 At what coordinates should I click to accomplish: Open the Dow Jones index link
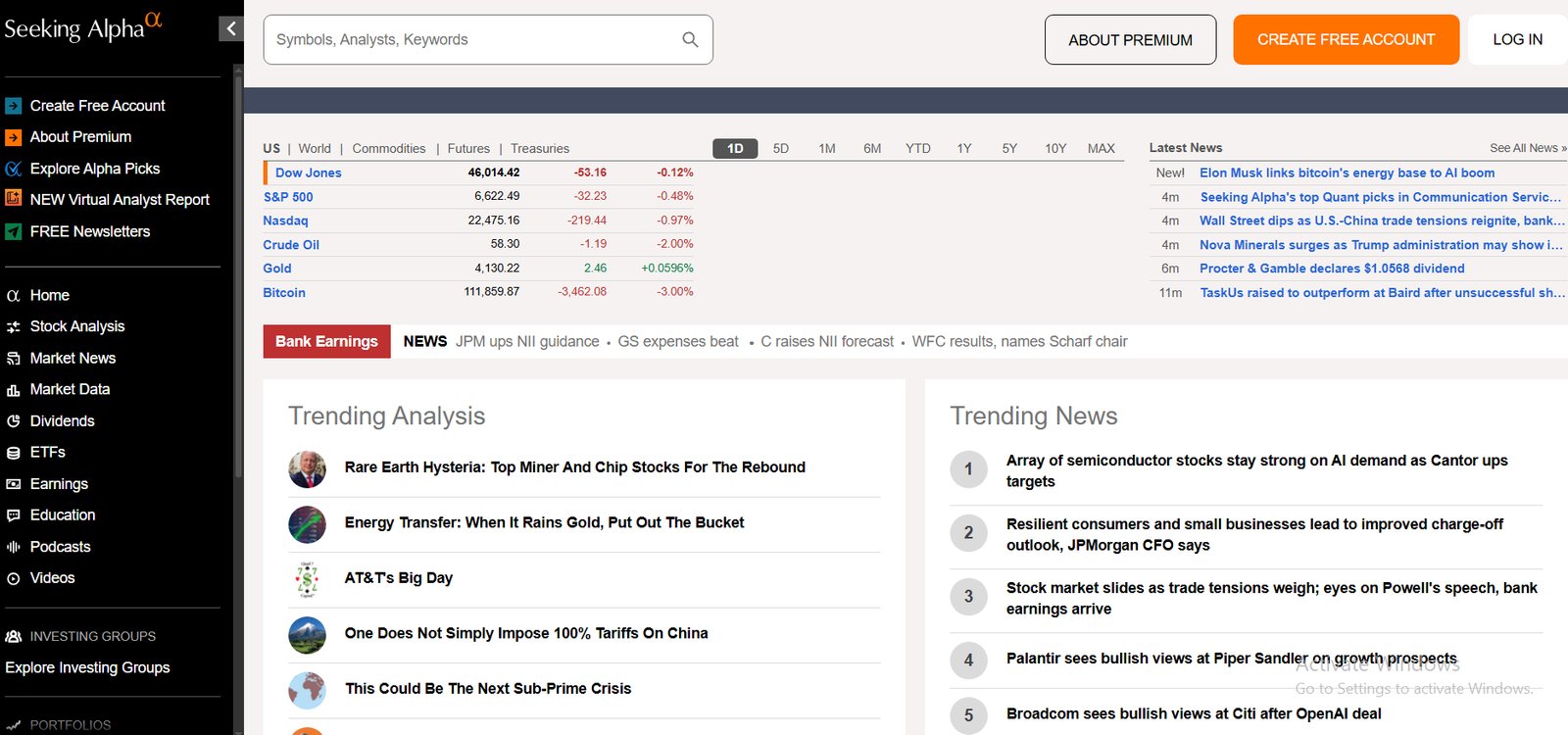309,173
